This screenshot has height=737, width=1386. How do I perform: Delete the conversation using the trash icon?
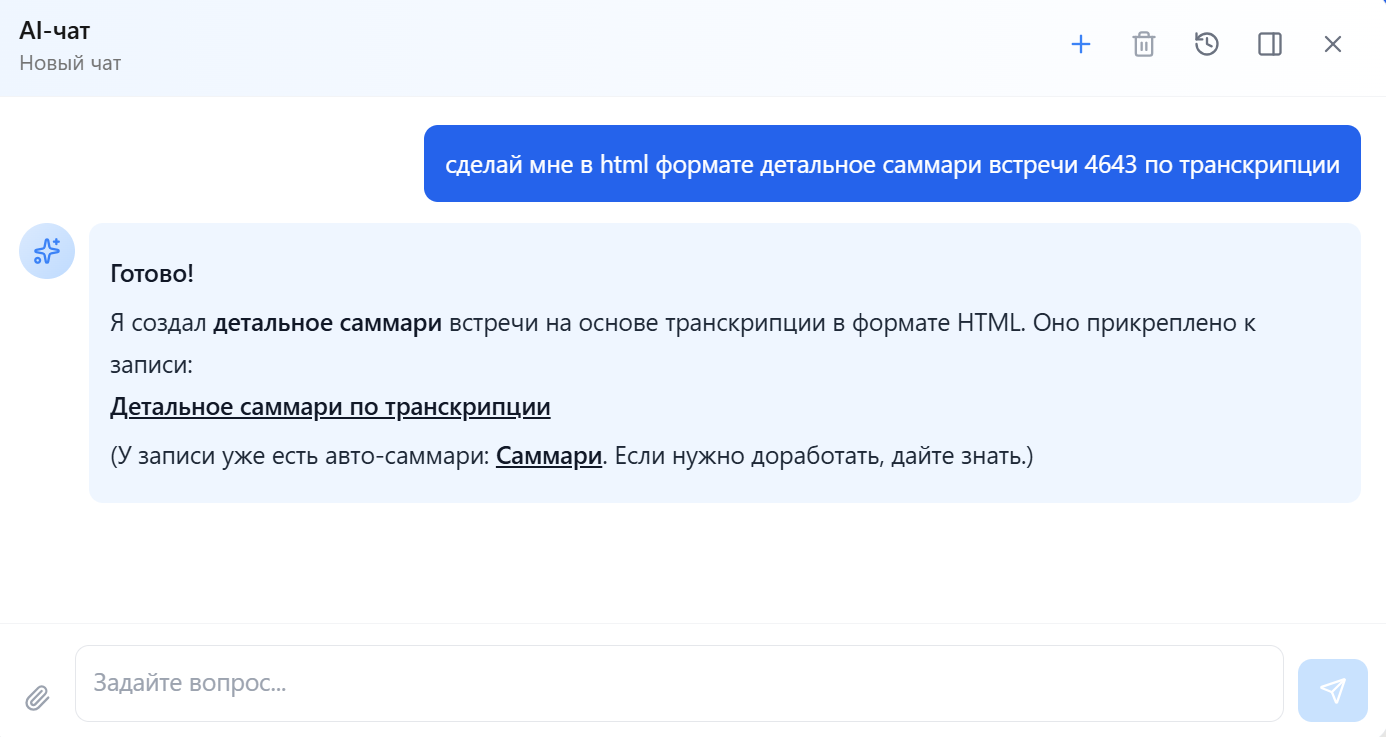(1143, 44)
